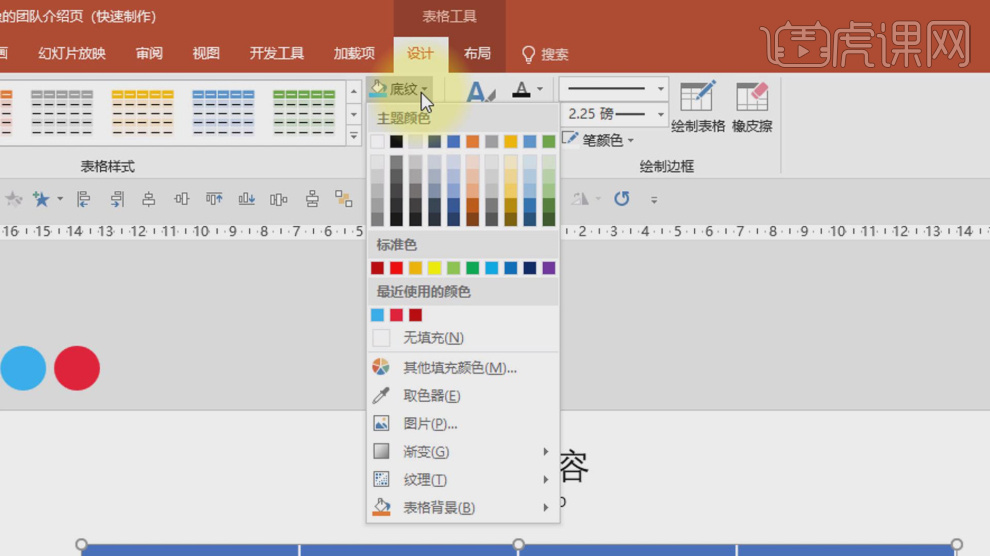Pick the orange theme color swatch
This screenshot has height=556, width=990.
(472, 141)
